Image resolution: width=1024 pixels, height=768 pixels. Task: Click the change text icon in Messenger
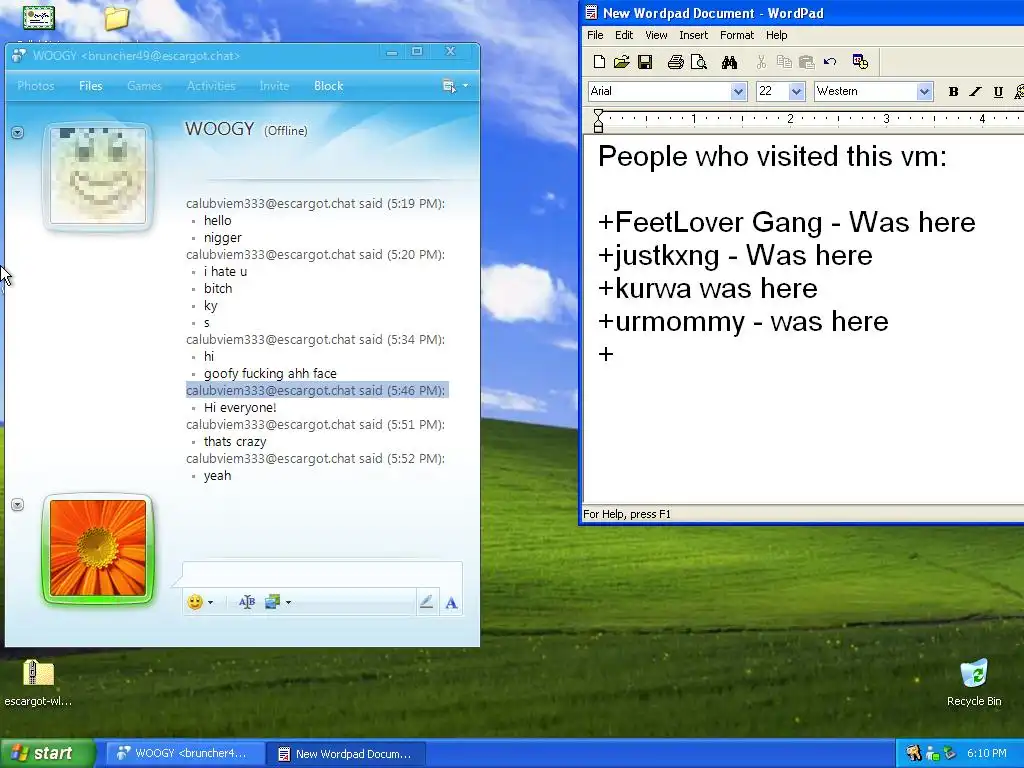pyautogui.click(x=246, y=602)
